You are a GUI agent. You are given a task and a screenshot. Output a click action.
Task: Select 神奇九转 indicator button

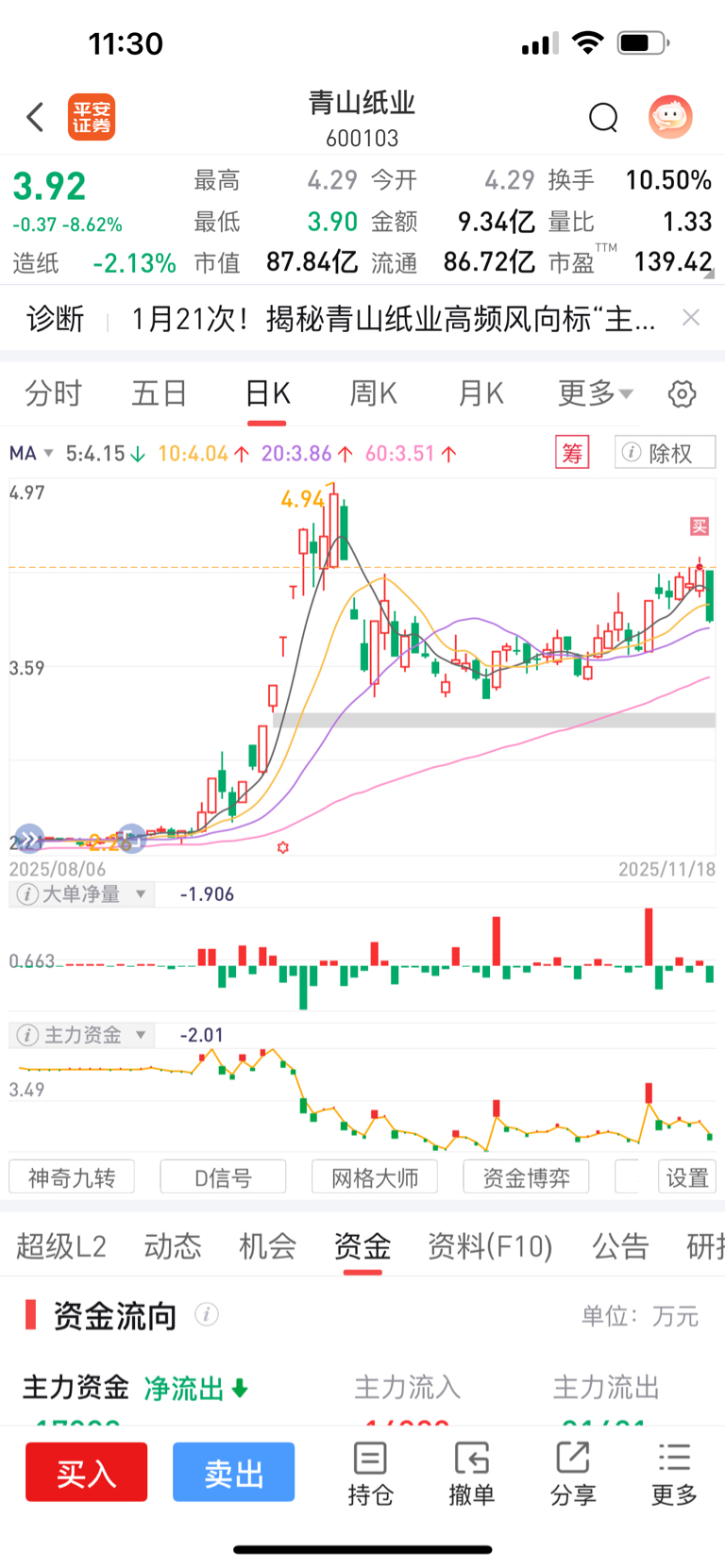click(x=72, y=1177)
